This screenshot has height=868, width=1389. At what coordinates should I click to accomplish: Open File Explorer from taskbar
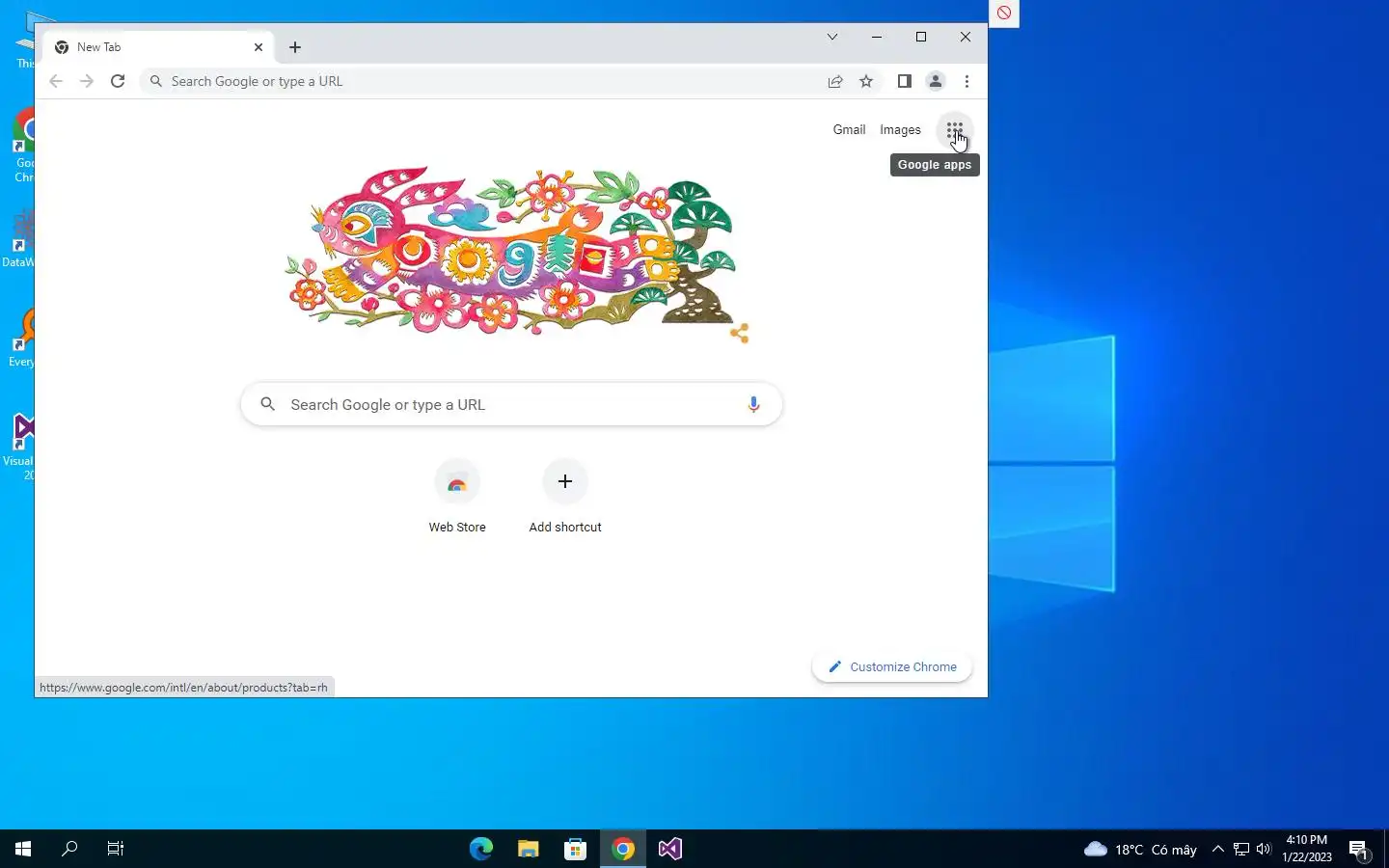pos(528,849)
